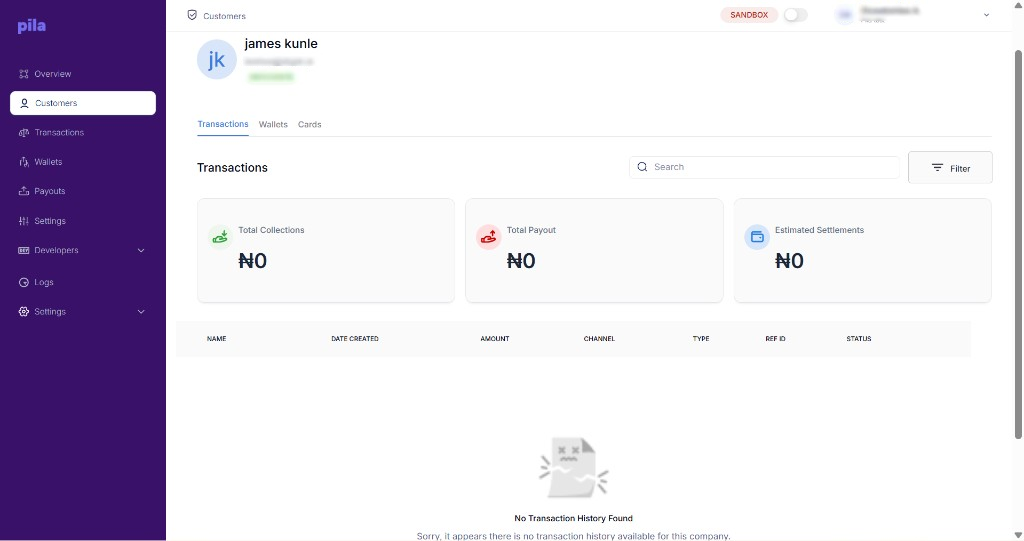Click the Developers key icon
The image size is (1024, 541).
click(x=24, y=250)
